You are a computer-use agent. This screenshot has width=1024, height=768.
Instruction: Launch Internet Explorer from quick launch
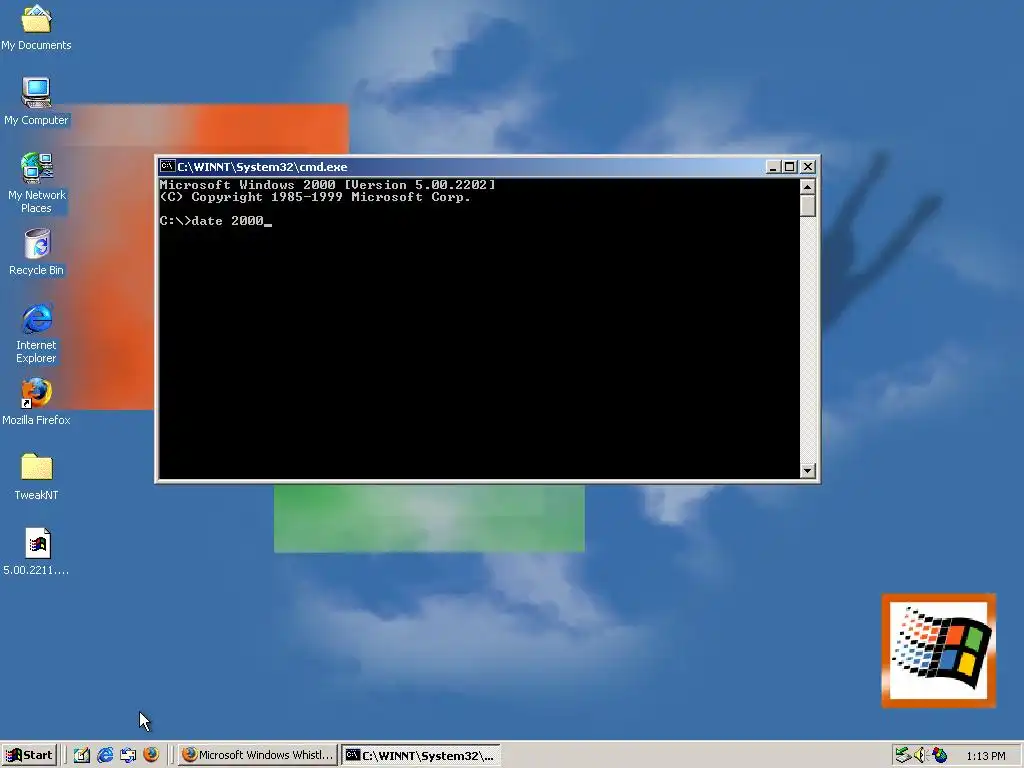[x=104, y=755]
